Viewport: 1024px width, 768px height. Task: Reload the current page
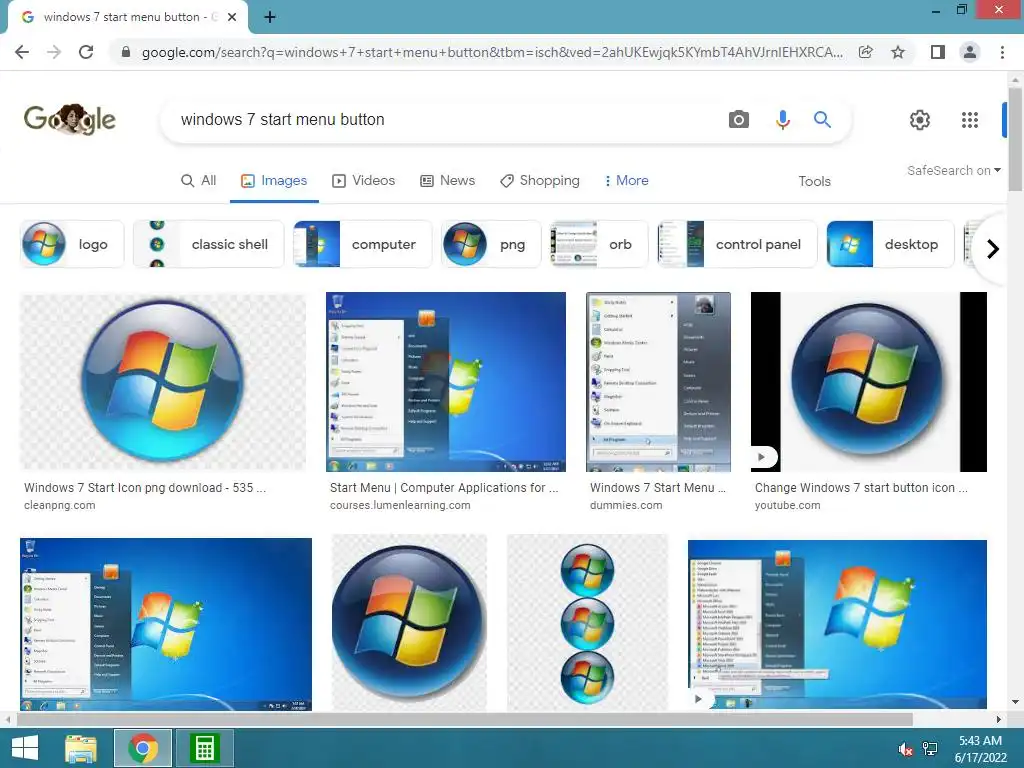[86, 52]
